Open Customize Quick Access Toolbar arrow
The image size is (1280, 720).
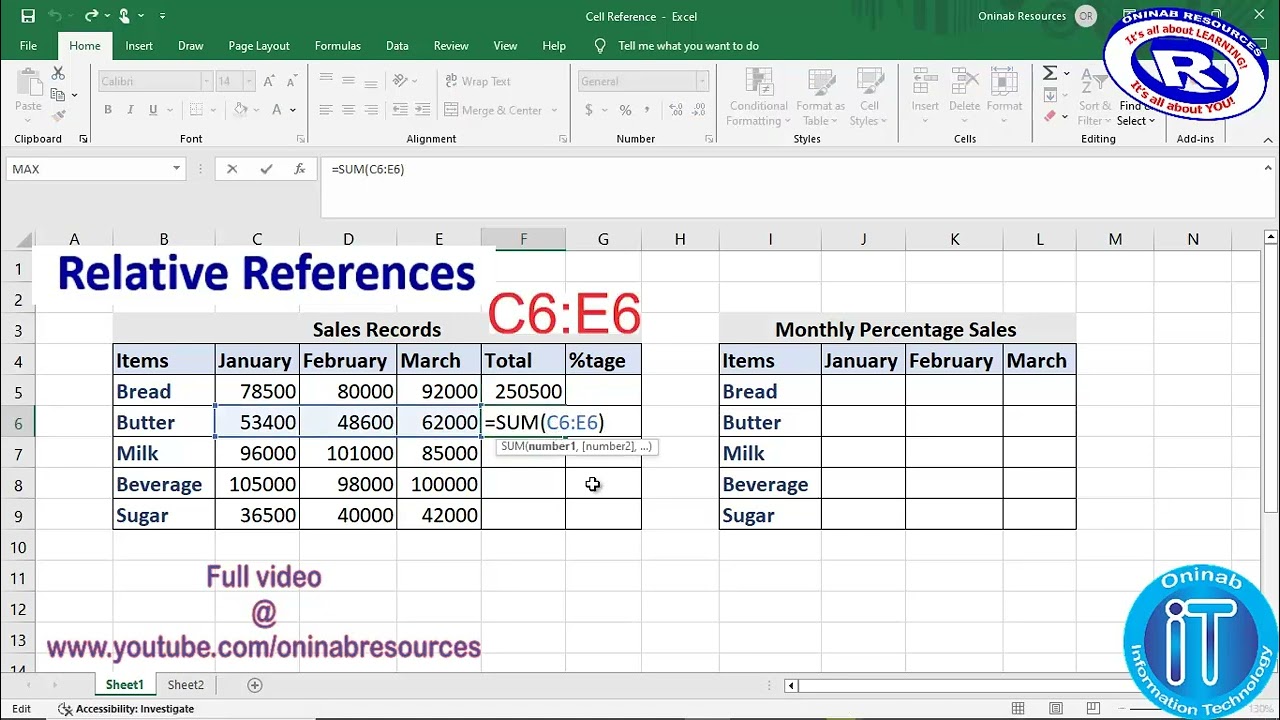pyautogui.click(x=162, y=16)
